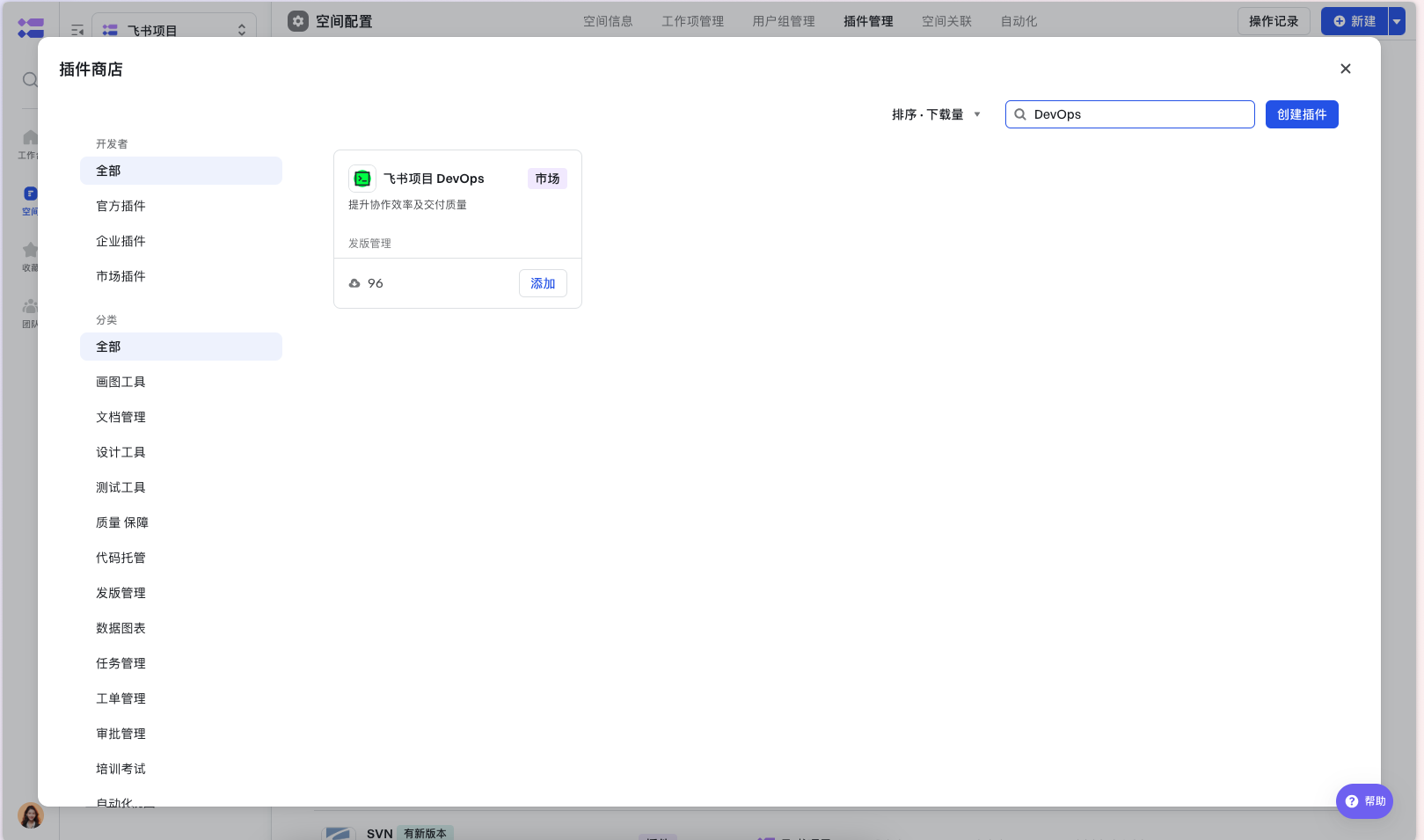This screenshot has width=1424, height=840.
Task: Select the 数据图表 category
Action: (x=181, y=628)
